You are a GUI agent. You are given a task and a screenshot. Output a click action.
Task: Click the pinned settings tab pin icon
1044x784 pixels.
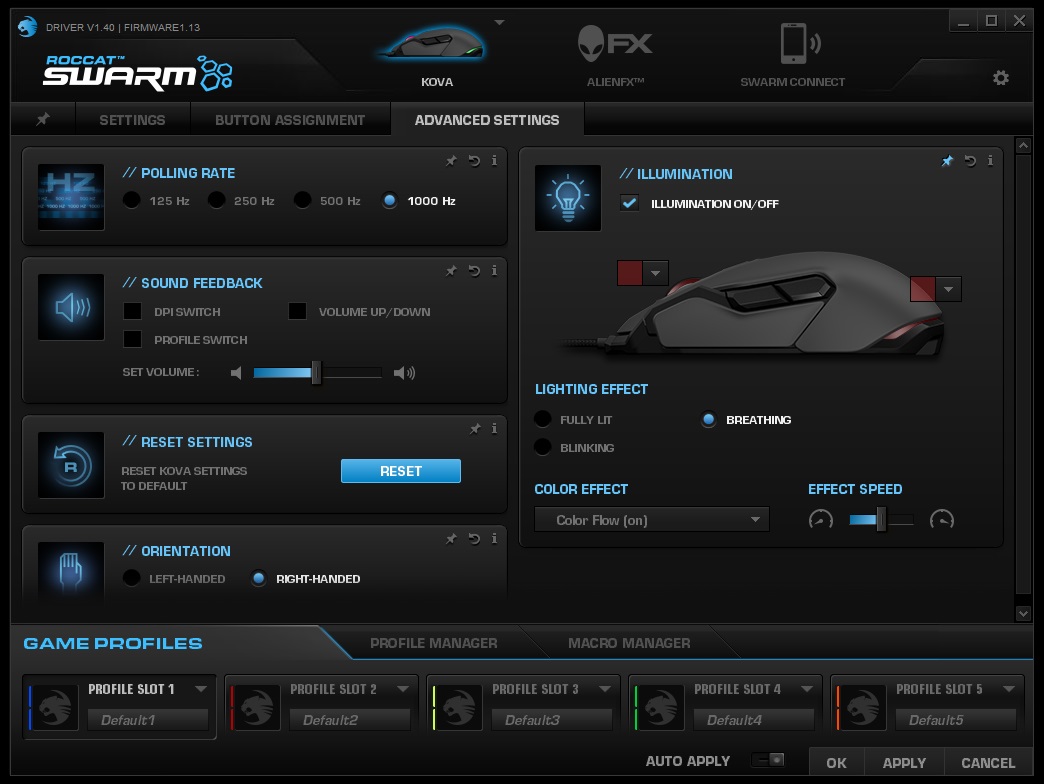tap(43, 119)
